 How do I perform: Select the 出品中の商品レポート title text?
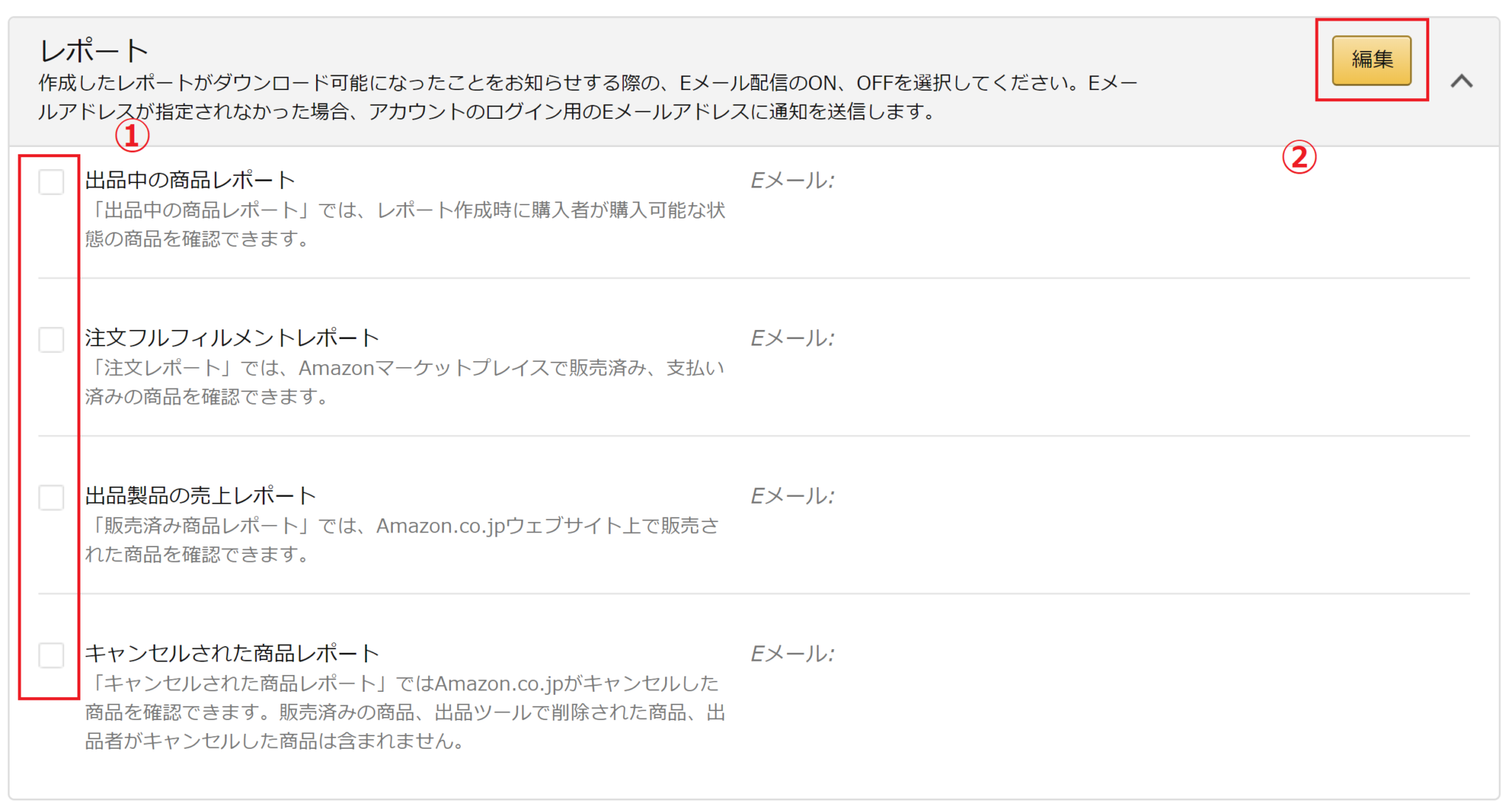[x=188, y=177]
